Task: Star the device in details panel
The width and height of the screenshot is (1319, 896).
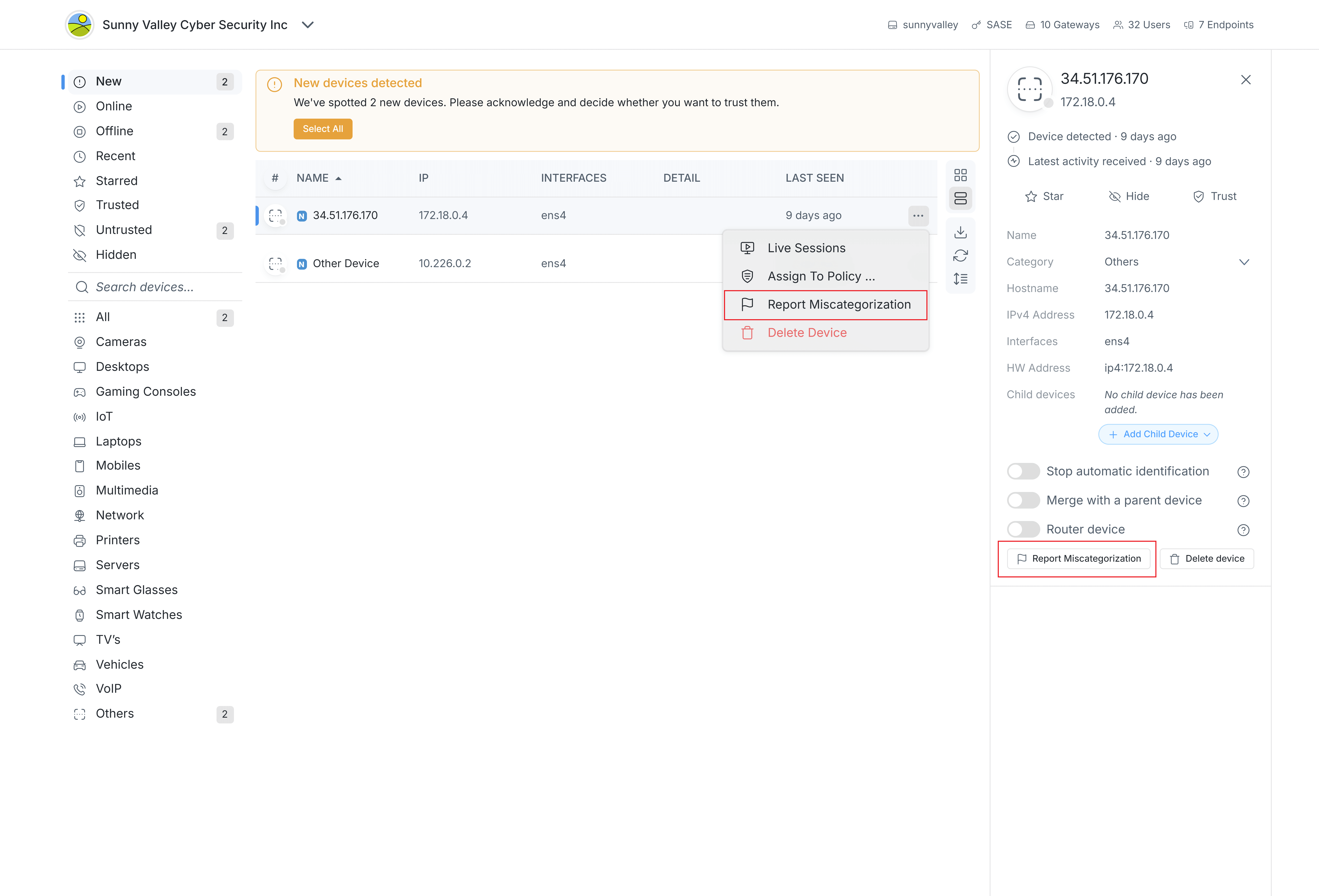Action: (x=1044, y=196)
